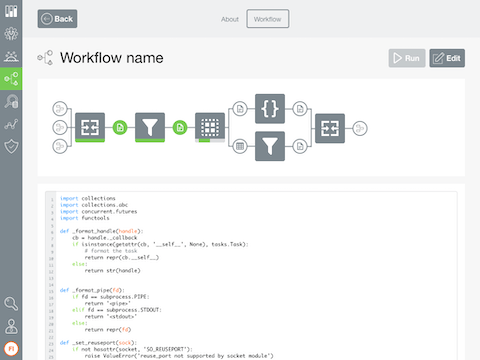Open the user profile icon in sidebar
480x360 pixels.
pos(11,326)
